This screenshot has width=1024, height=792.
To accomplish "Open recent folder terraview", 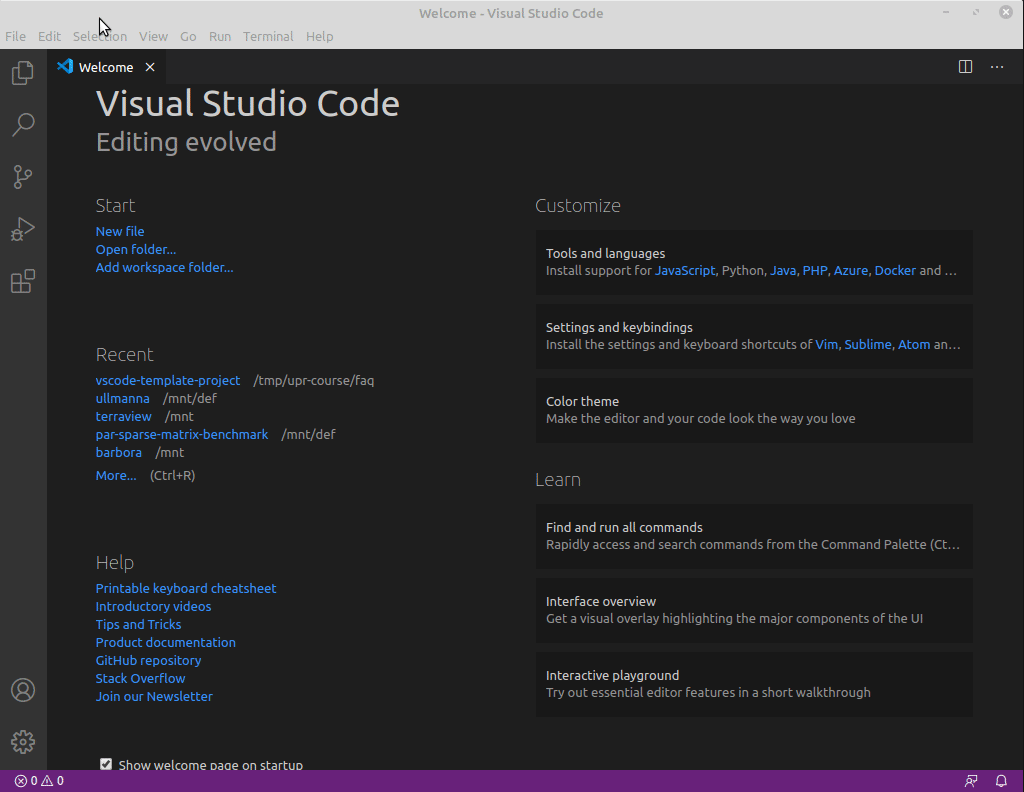I will click(123, 416).
